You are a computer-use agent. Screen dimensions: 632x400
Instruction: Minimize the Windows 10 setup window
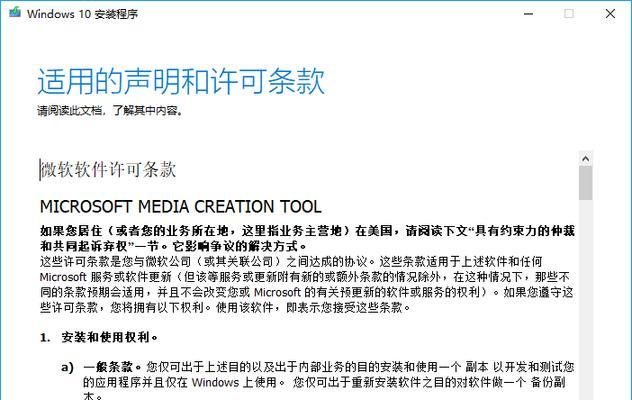528,14
